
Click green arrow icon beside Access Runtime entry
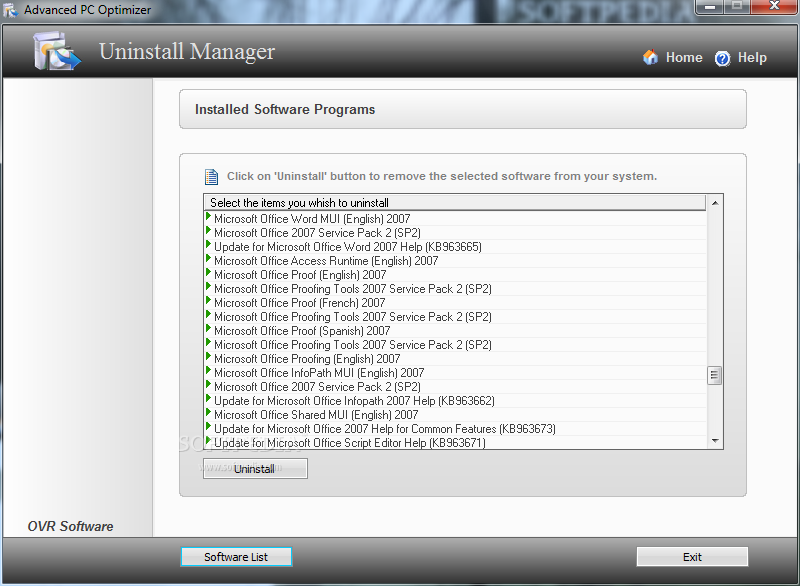[208, 258]
